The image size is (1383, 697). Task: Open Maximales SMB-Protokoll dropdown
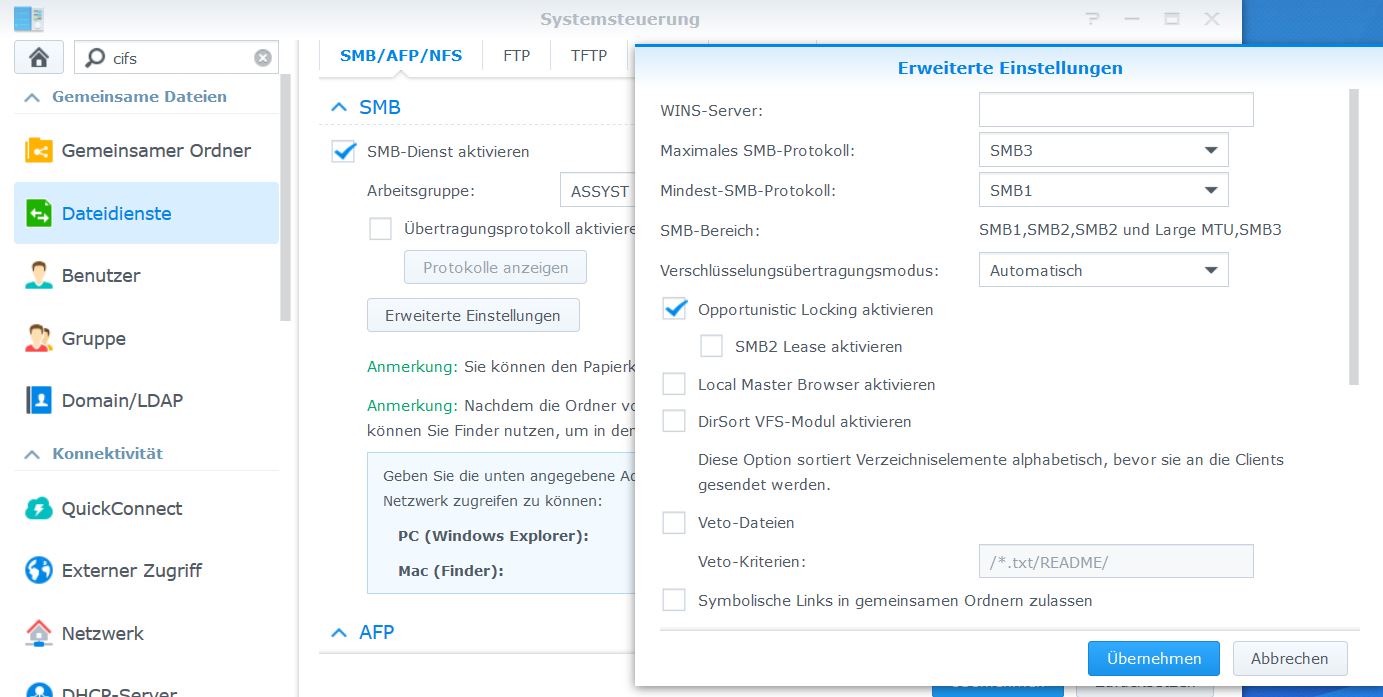1103,150
